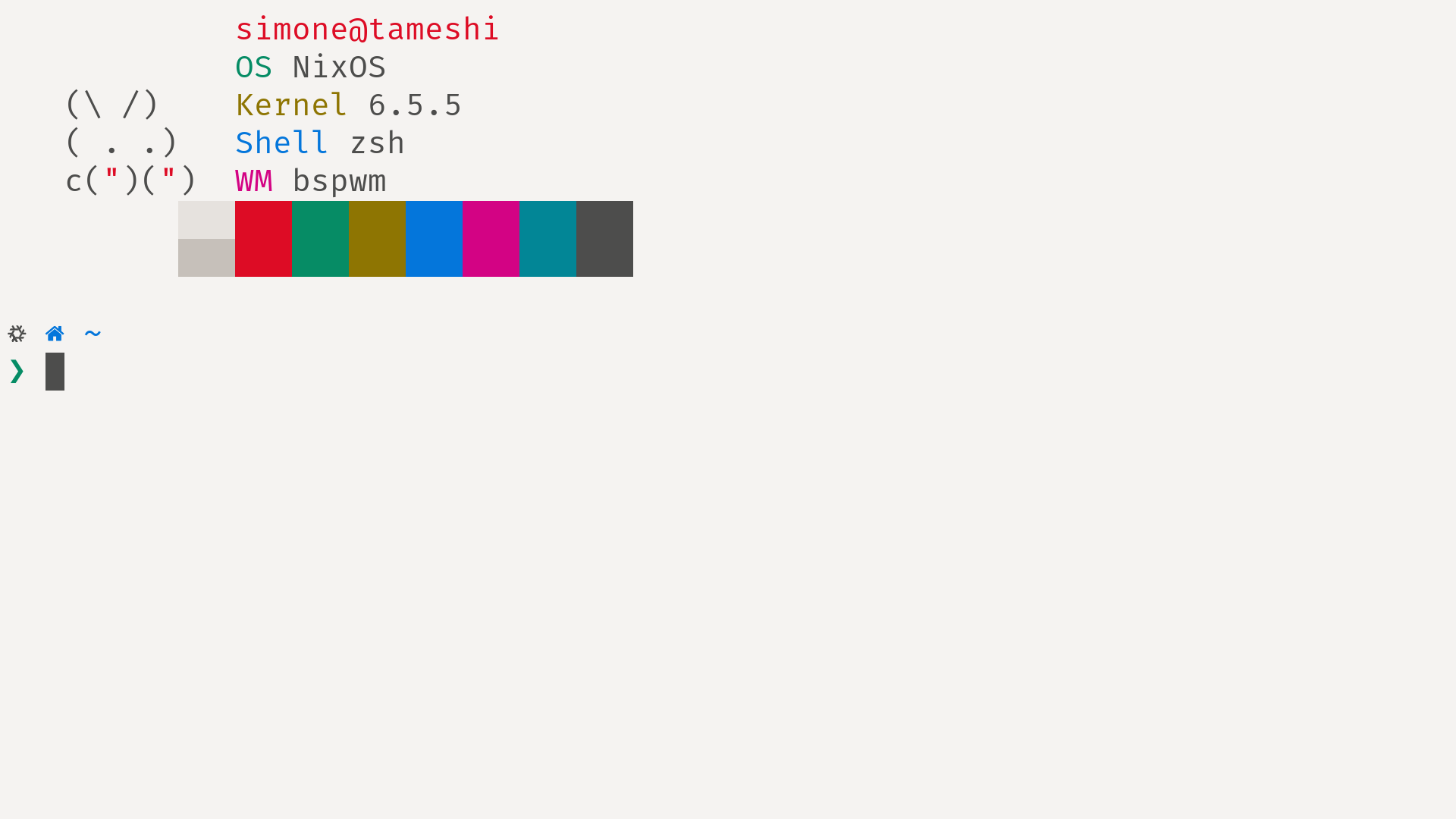The image size is (1456, 819).
Task: Click the zsh shell label
Action: click(377, 143)
